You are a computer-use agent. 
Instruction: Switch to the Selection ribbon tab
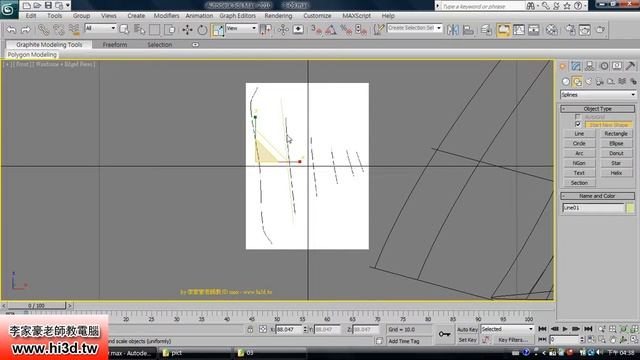coord(160,44)
